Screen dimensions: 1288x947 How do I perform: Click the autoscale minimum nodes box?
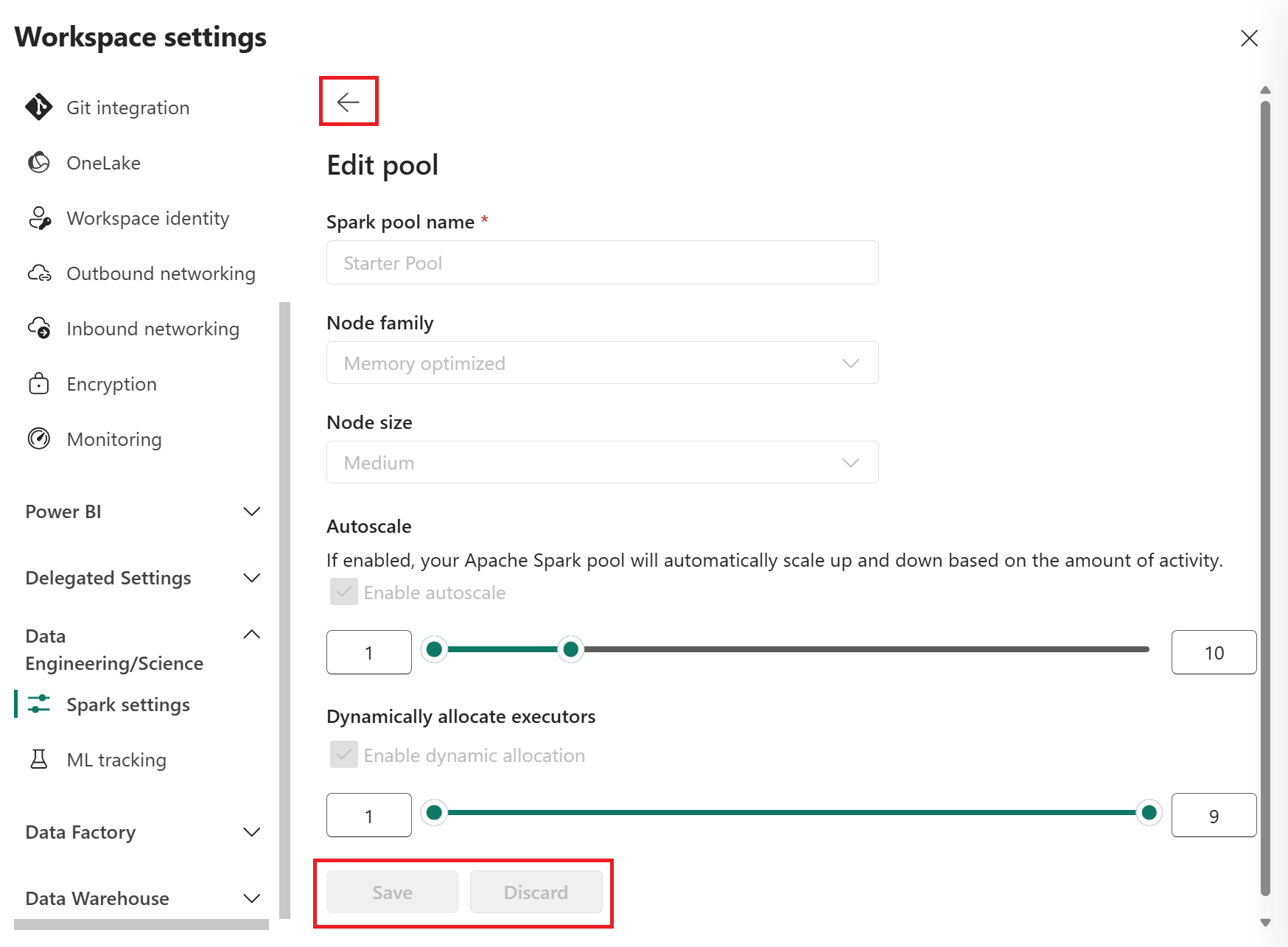point(368,652)
